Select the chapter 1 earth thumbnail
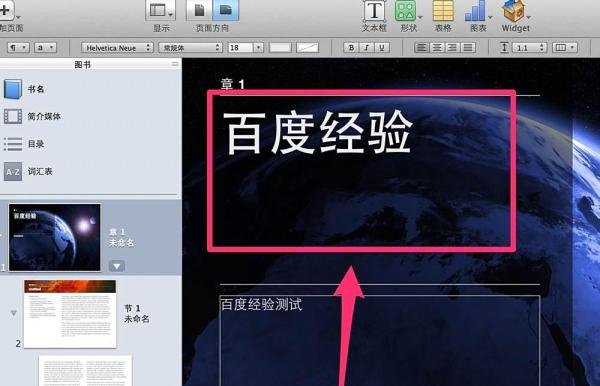This screenshot has height=386, width=600. pyautogui.click(x=55, y=237)
